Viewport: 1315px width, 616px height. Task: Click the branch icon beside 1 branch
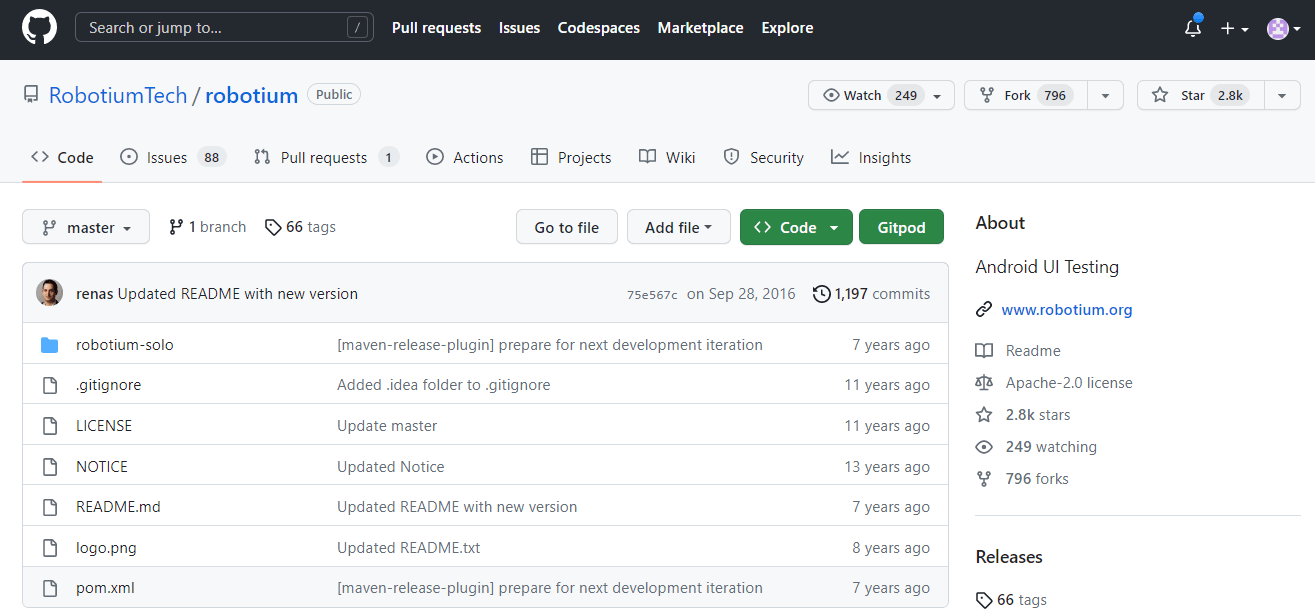coord(176,227)
